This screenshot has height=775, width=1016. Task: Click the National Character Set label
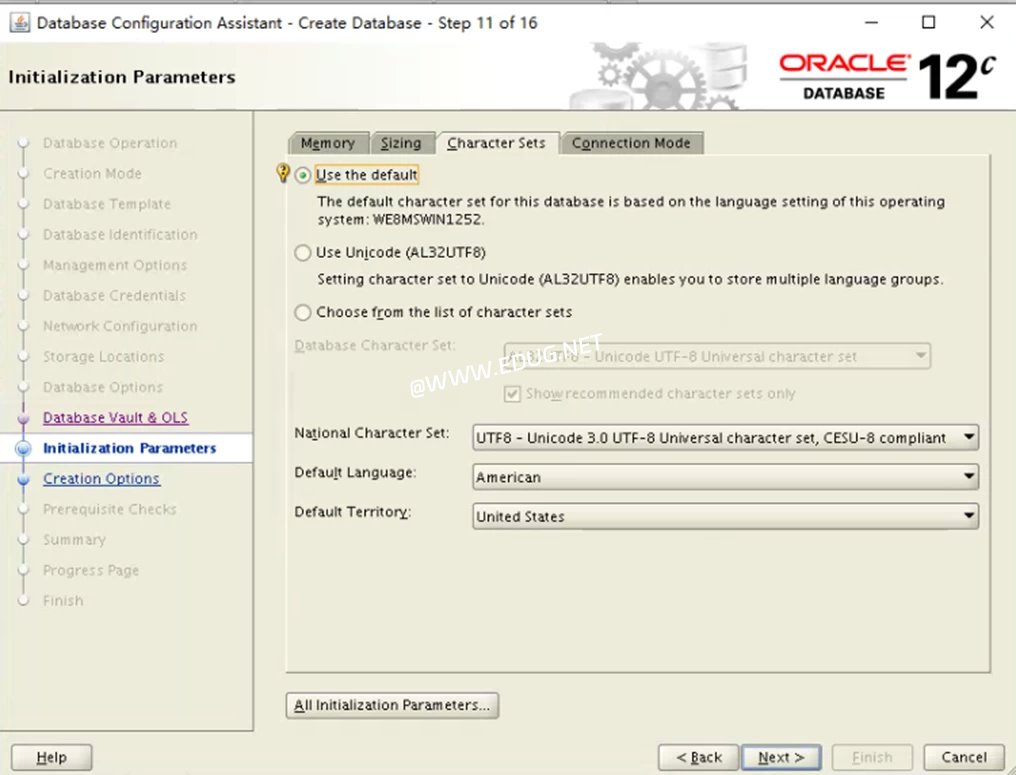(x=372, y=433)
